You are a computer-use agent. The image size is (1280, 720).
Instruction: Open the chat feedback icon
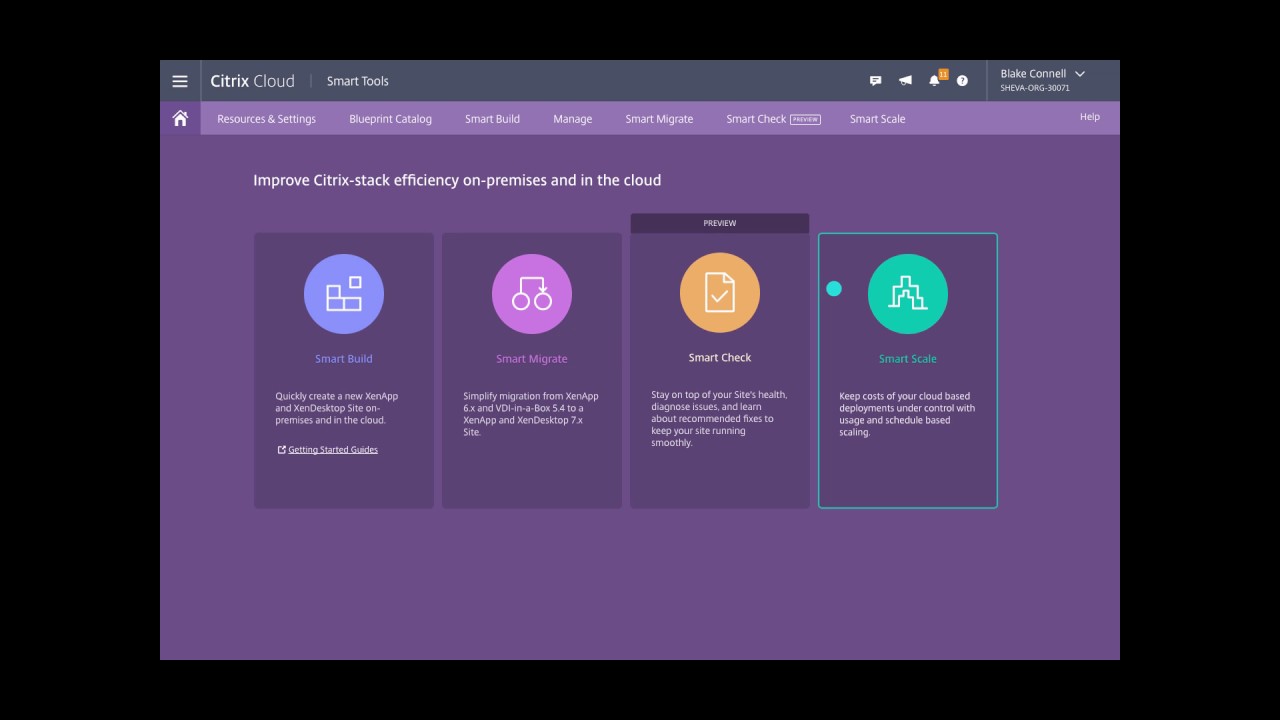click(x=875, y=81)
